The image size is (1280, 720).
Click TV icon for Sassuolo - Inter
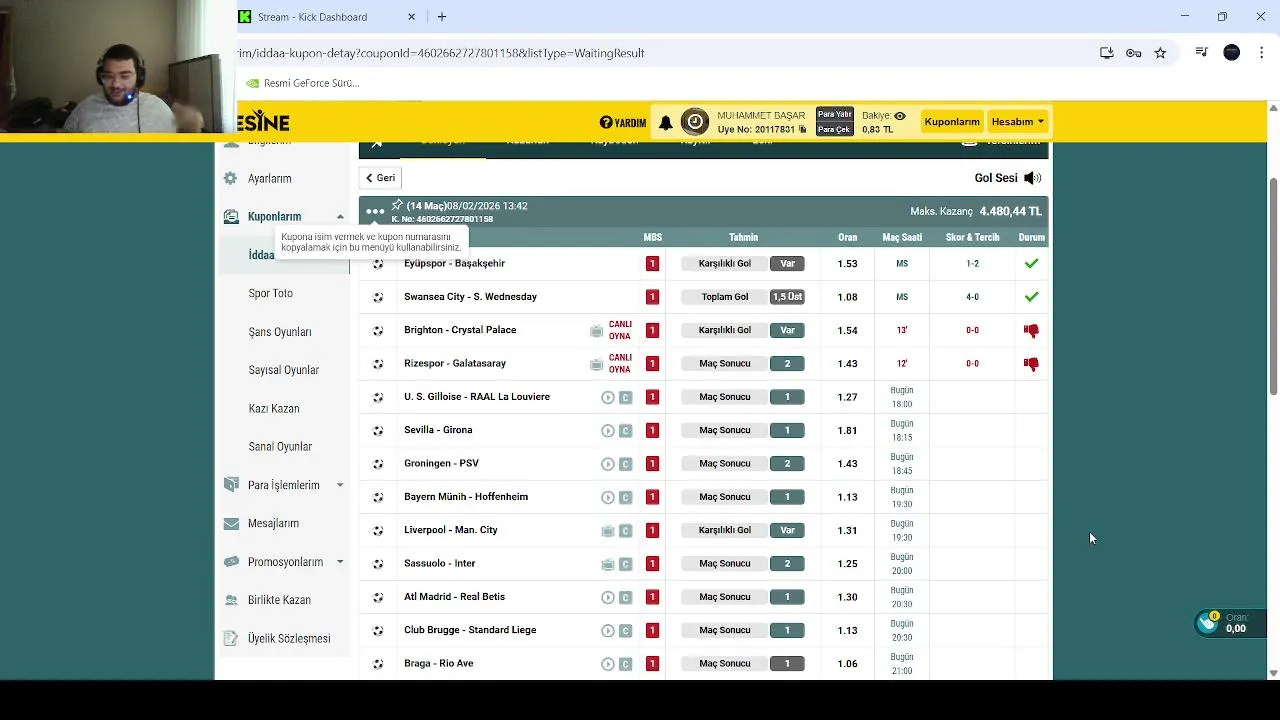pos(607,564)
